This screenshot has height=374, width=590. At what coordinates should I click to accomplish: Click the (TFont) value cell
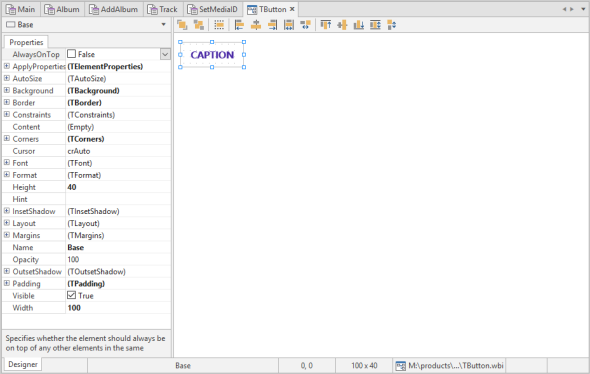pyautogui.click(x=118, y=163)
